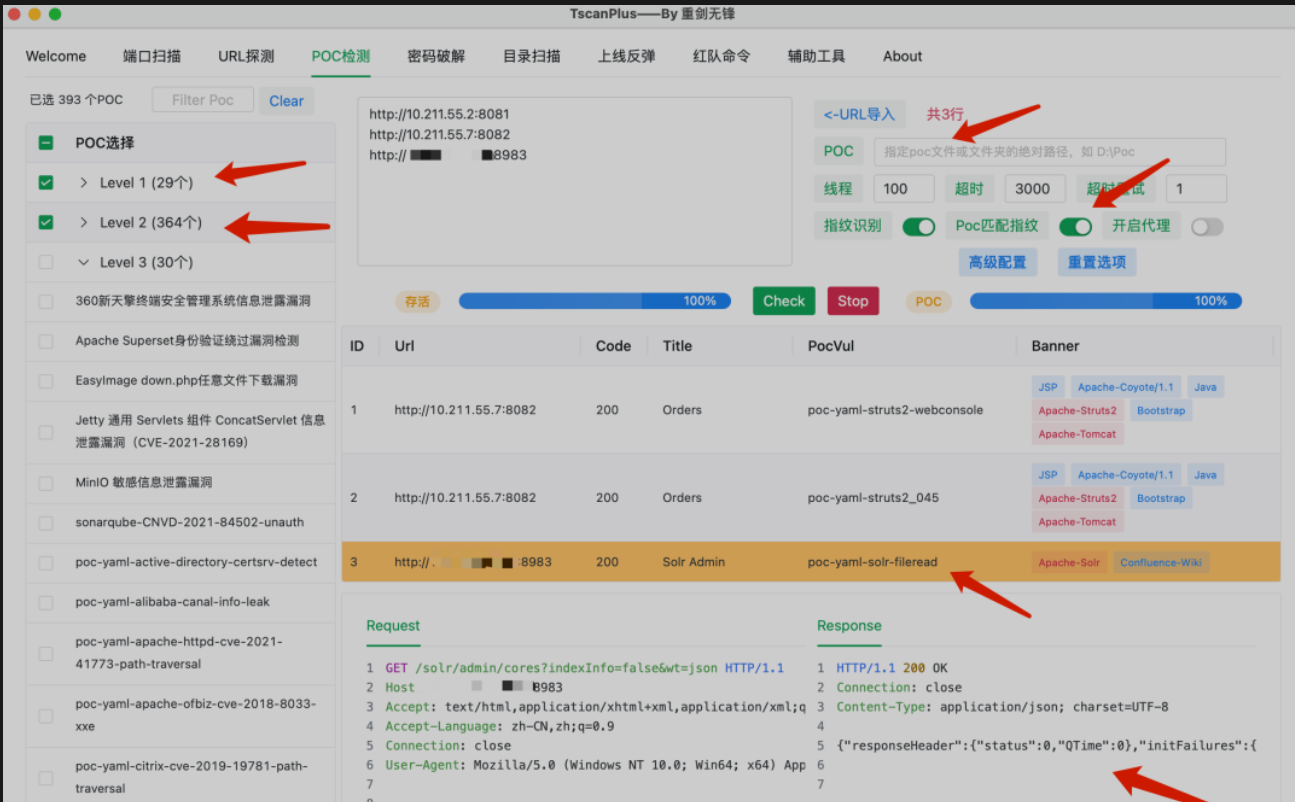Click the retry count field showing 1

1196,189
